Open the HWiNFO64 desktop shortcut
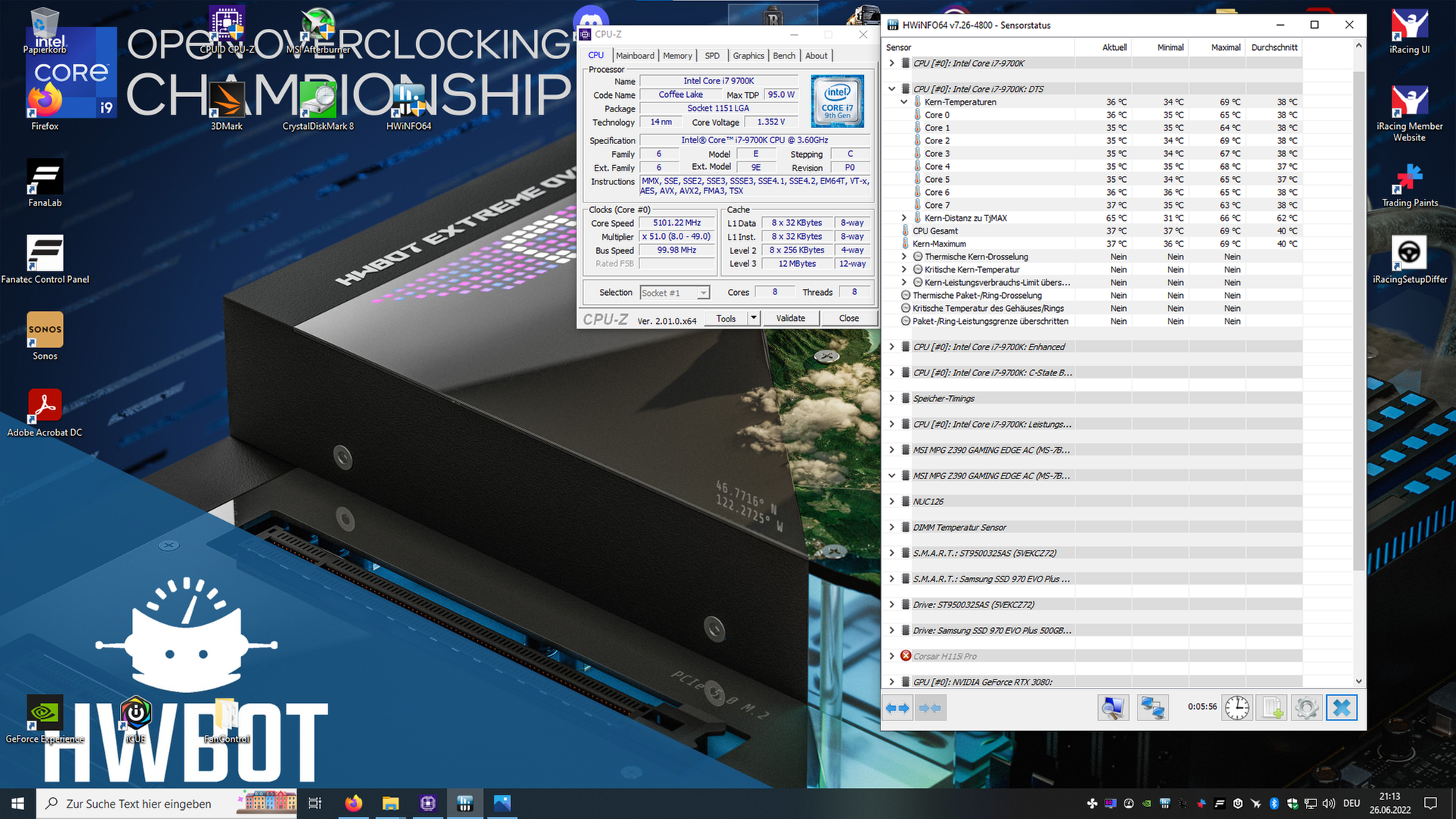Screen dimensions: 1456x819 (409, 106)
